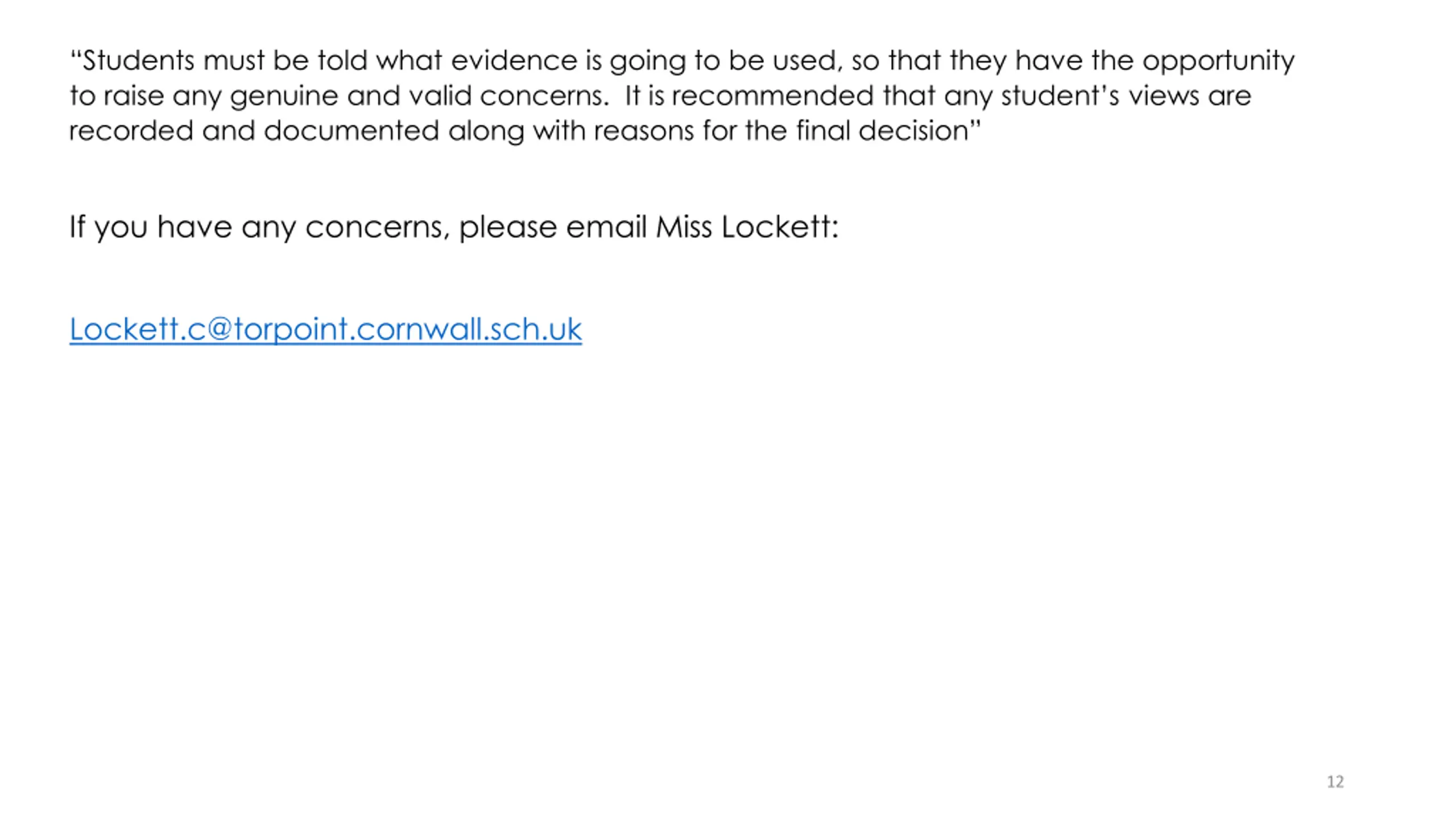
Task: Click the word "evidence" in first line
Action: click(x=514, y=60)
